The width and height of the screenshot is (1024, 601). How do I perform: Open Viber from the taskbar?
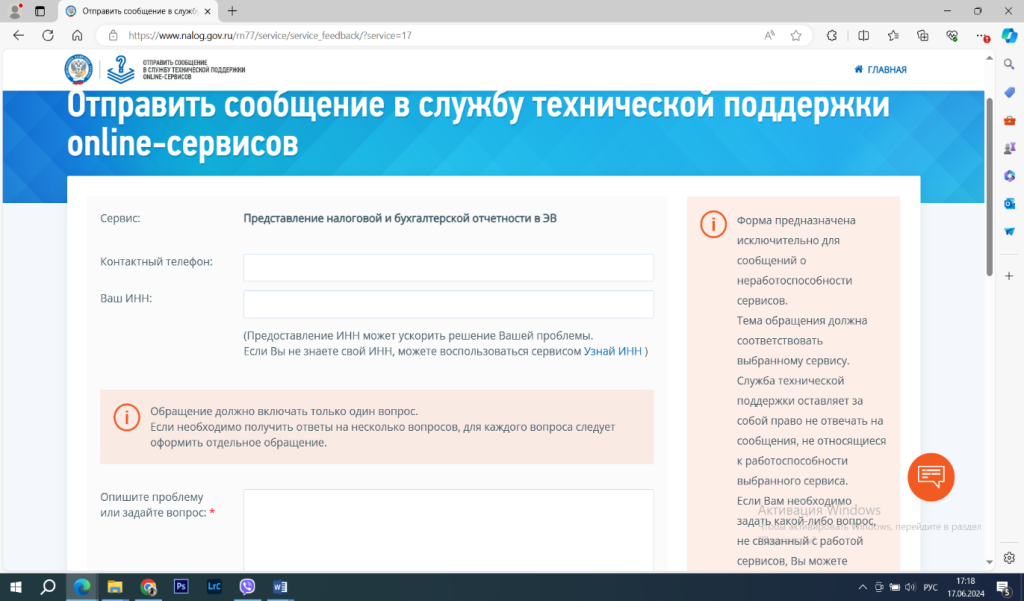click(x=247, y=587)
